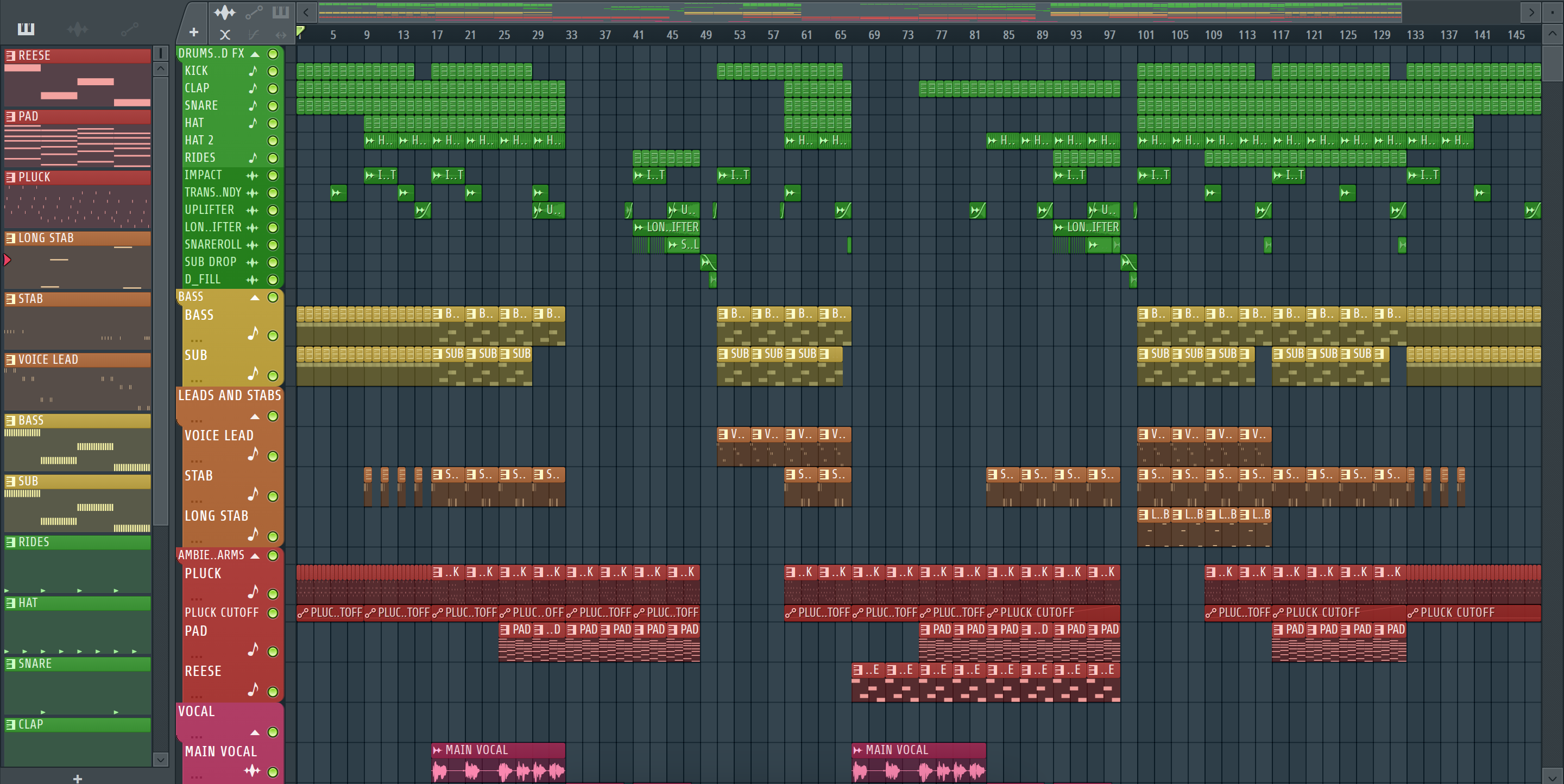Jump to bar 101 on timeline ruler

point(1146,35)
